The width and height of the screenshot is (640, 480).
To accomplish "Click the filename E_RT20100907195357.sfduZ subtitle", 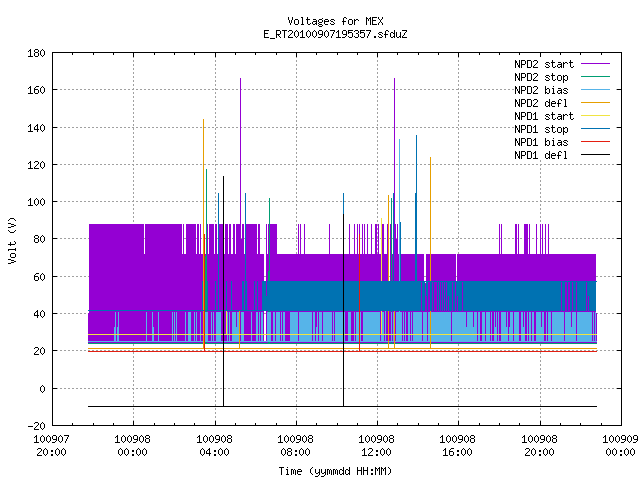I will 335,34.
